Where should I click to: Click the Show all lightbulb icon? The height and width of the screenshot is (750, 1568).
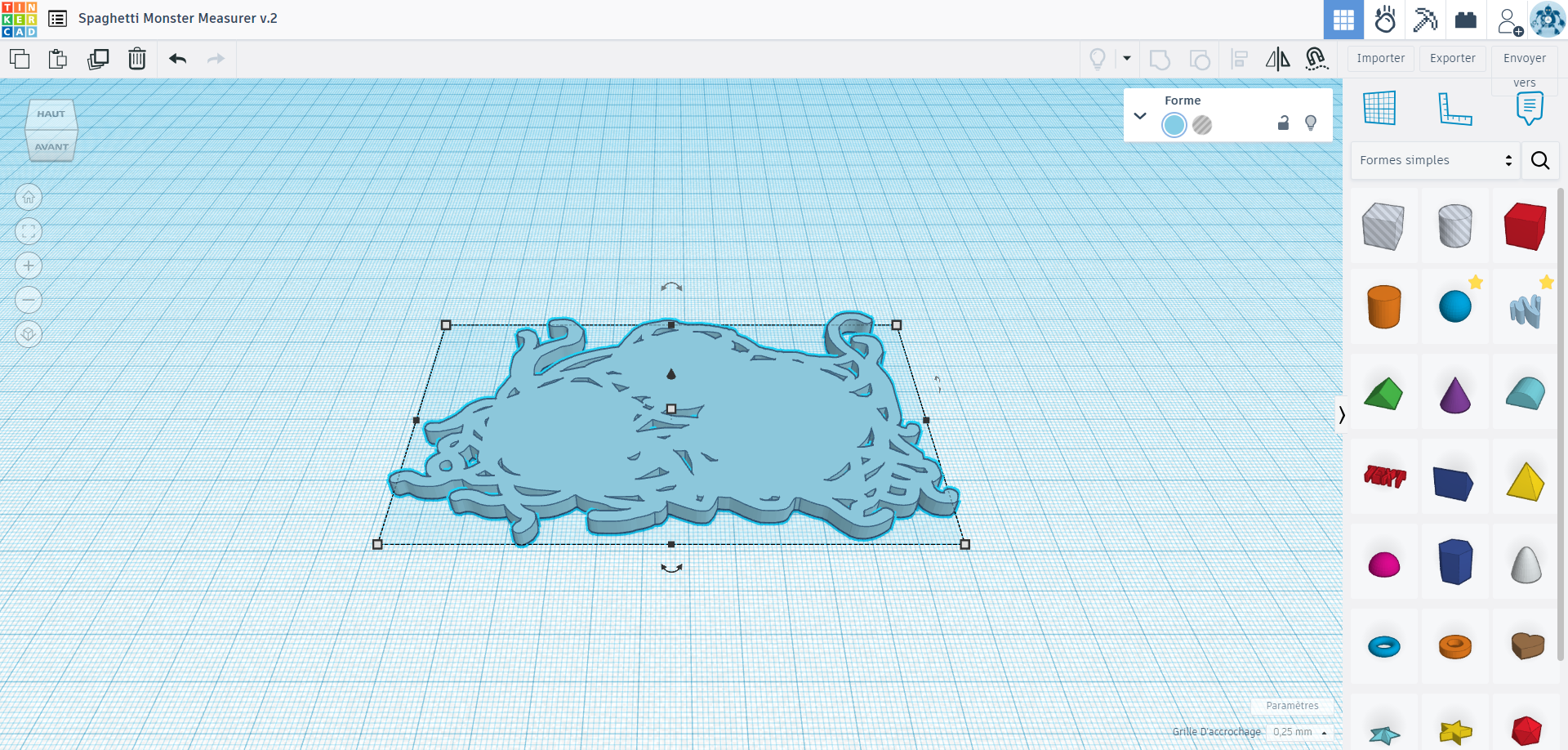click(1098, 59)
